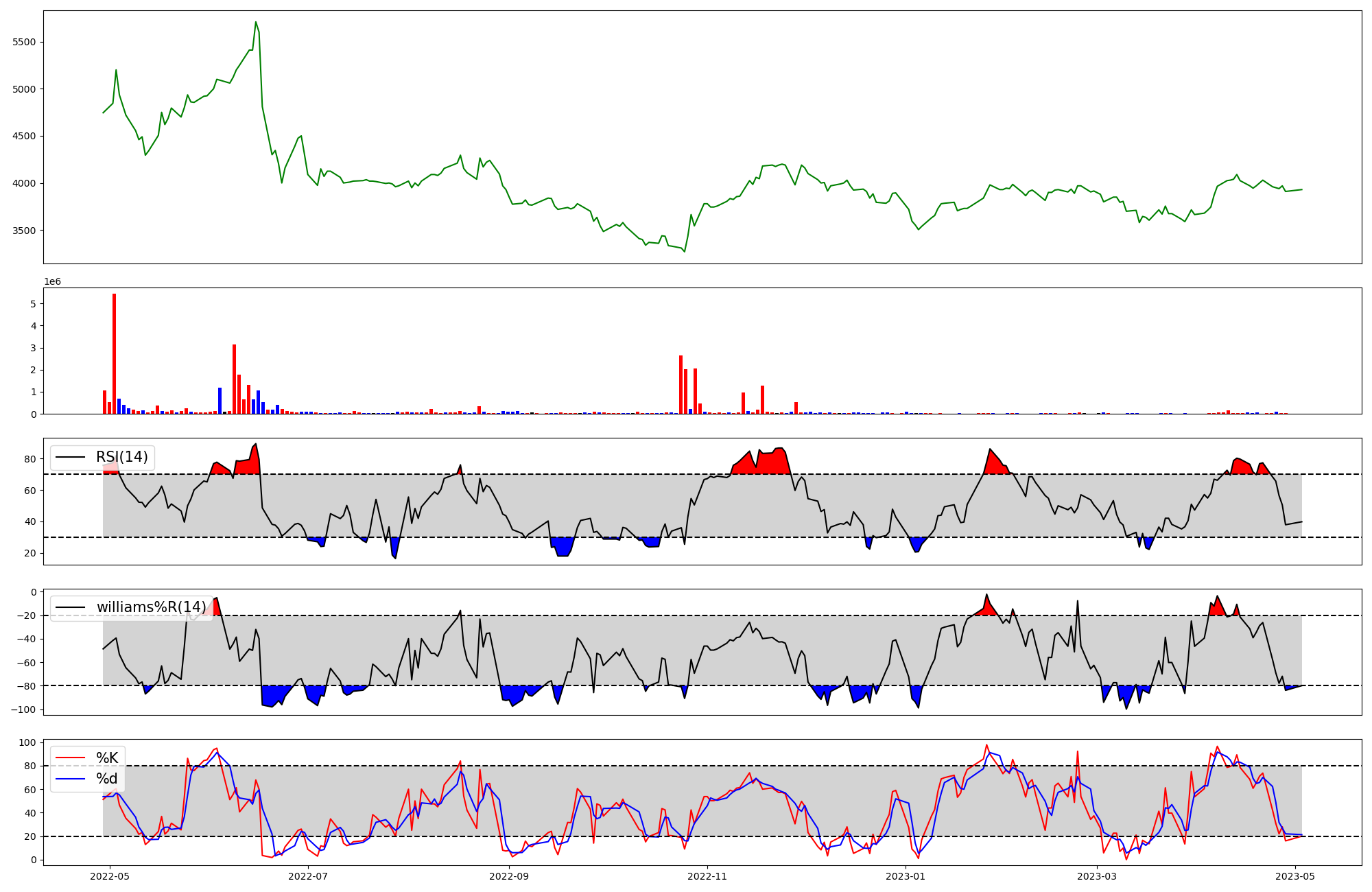Click the 5500 price axis tick label
The height and width of the screenshot is (892, 1372).
24,42
